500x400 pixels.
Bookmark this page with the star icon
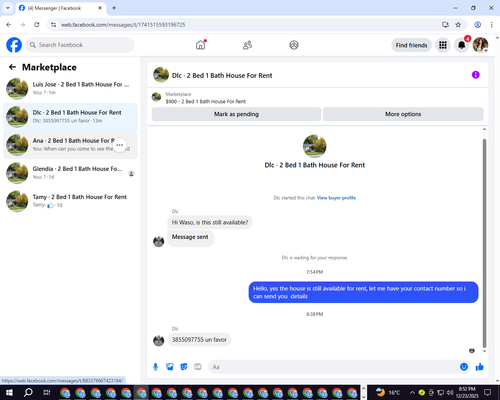[x=458, y=25]
